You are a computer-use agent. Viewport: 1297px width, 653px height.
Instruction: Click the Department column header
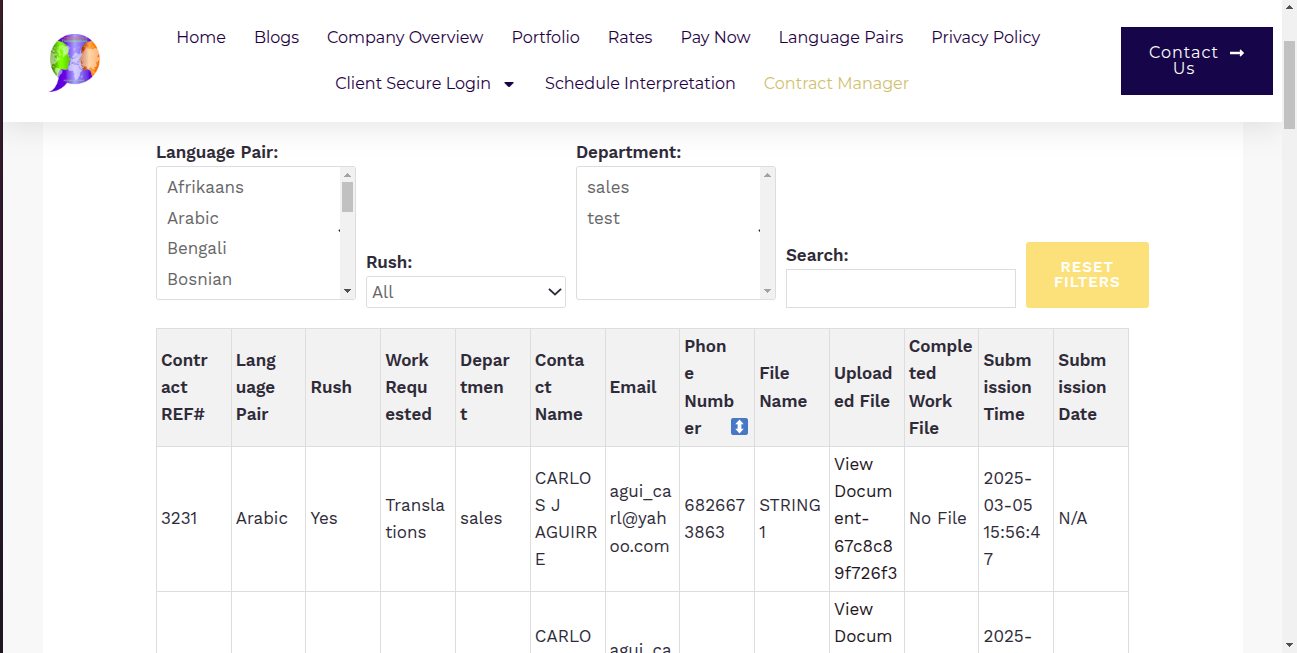point(493,387)
